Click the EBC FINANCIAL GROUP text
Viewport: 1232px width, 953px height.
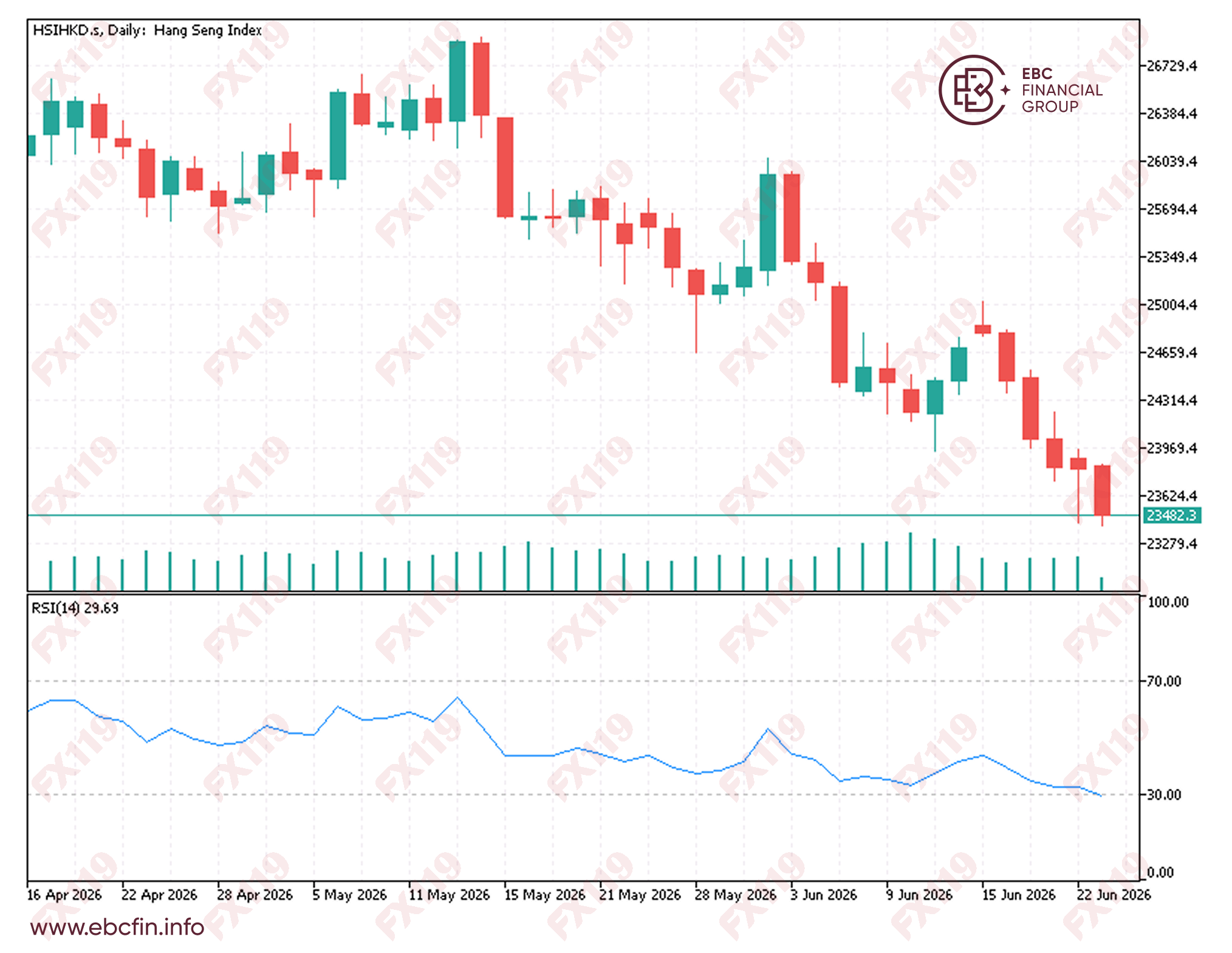pyautogui.click(x=1062, y=90)
